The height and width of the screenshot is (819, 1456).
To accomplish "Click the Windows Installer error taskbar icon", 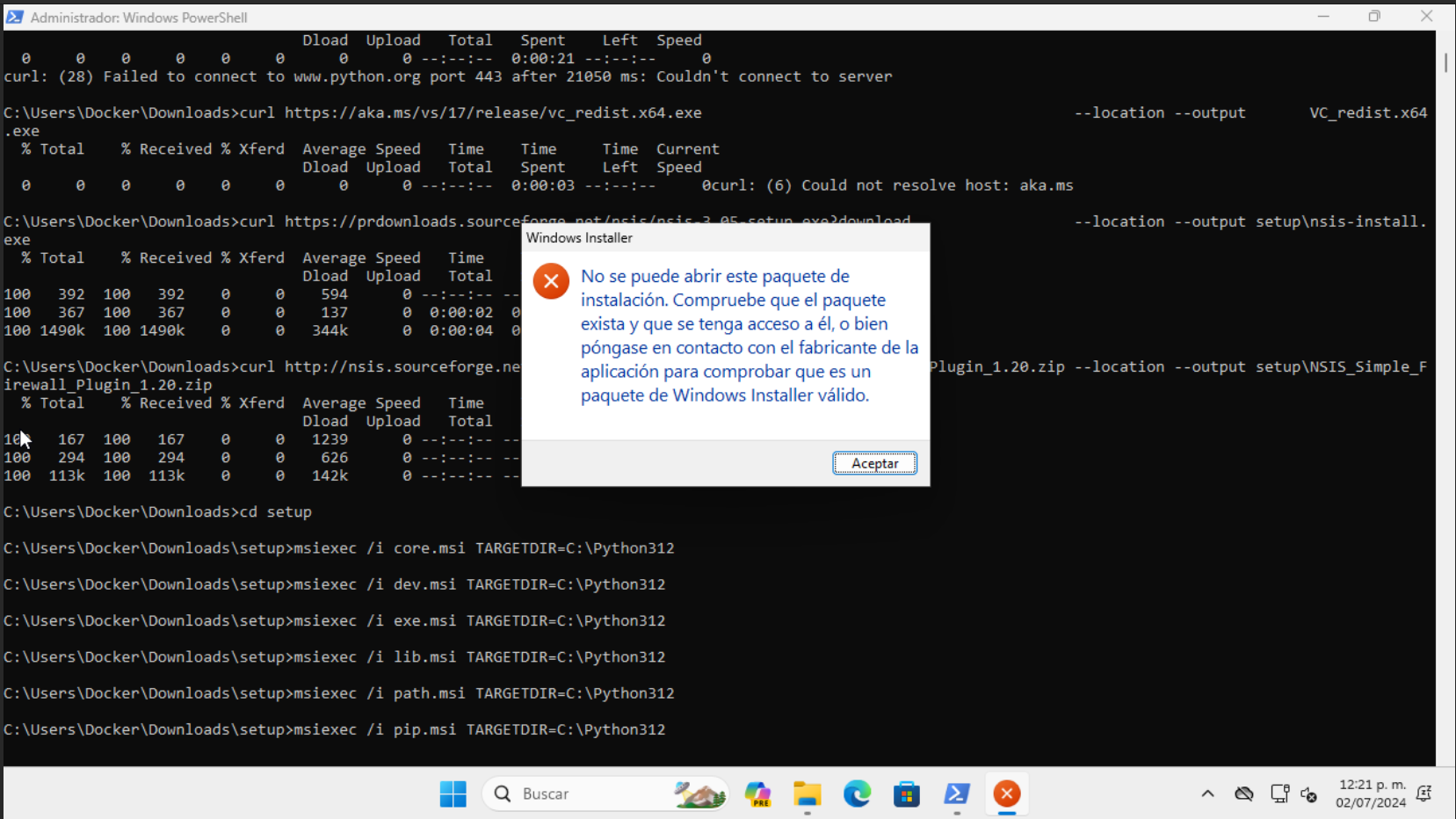I will (1007, 794).
